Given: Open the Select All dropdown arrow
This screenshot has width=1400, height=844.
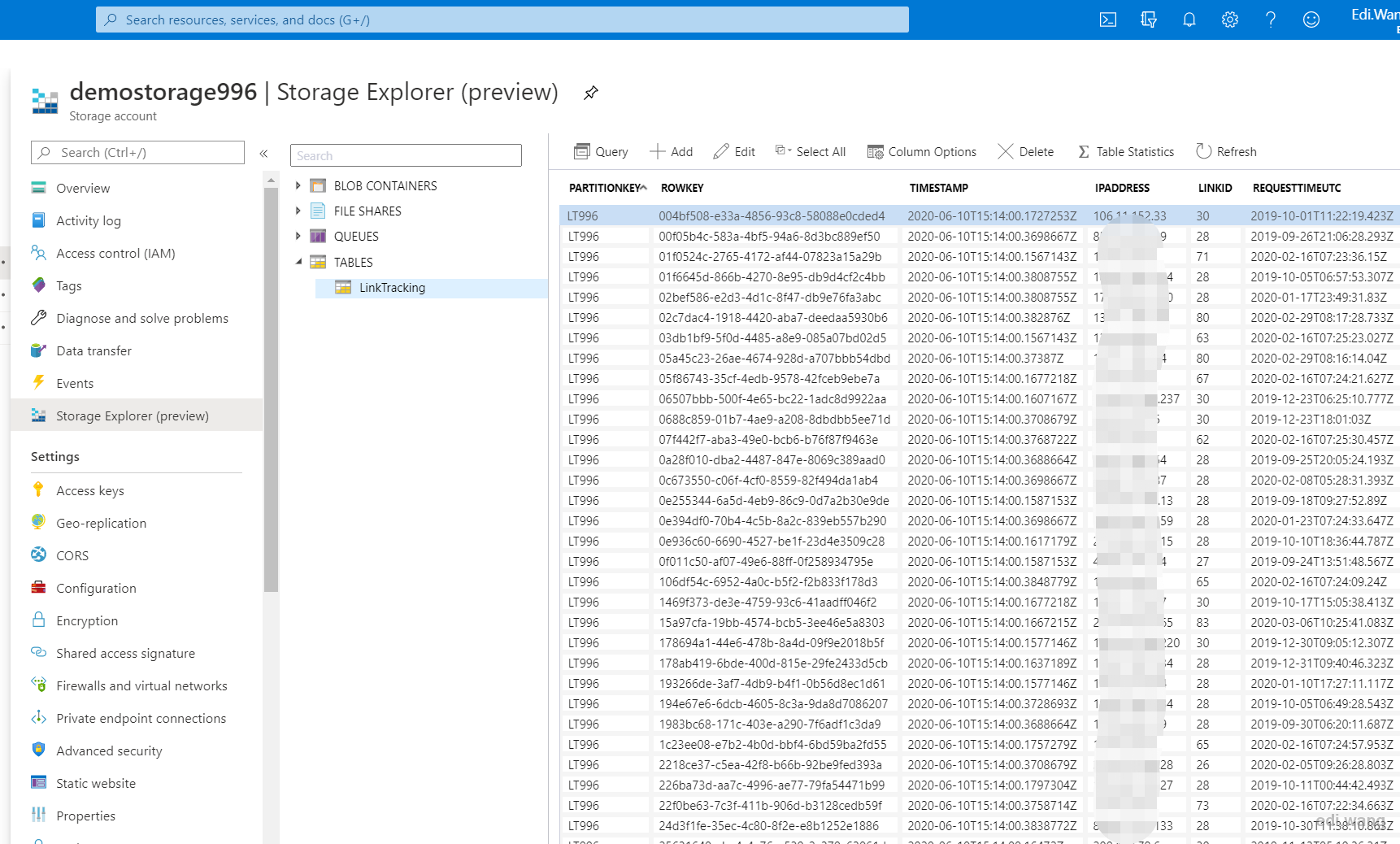Looking at the screenshot, I should click(789, 151).
